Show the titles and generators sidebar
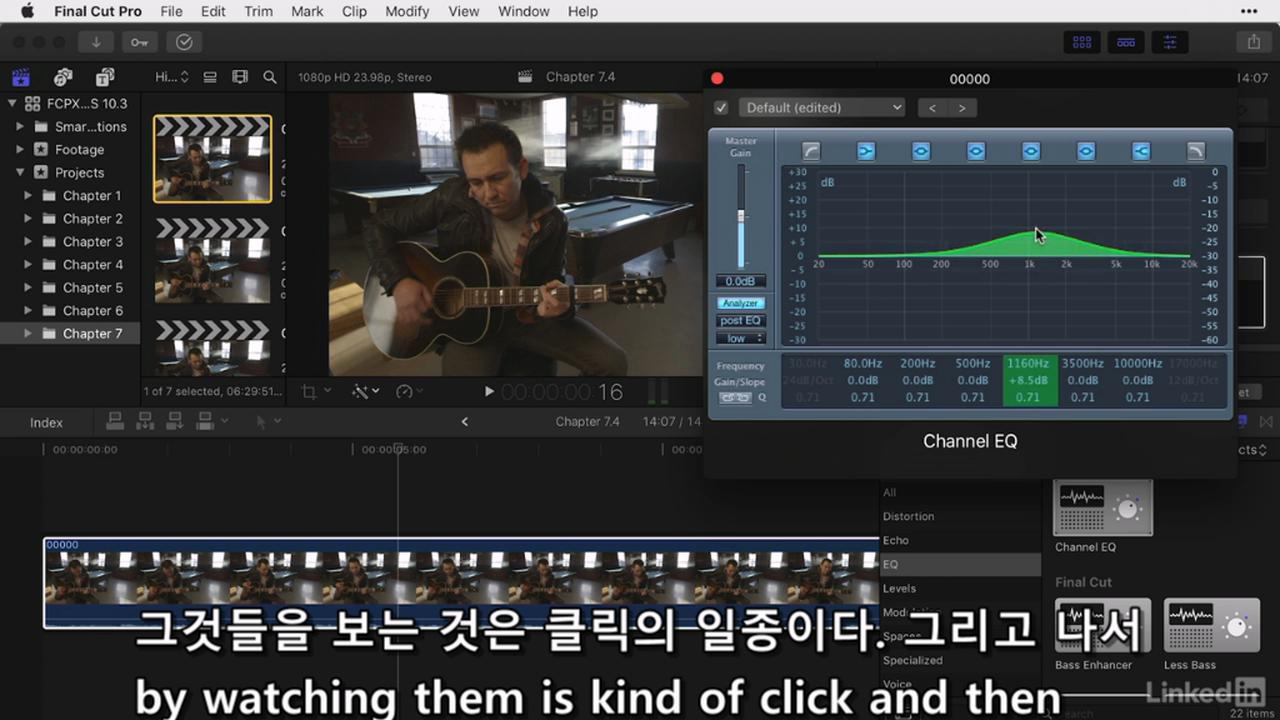 coord(105,77)
